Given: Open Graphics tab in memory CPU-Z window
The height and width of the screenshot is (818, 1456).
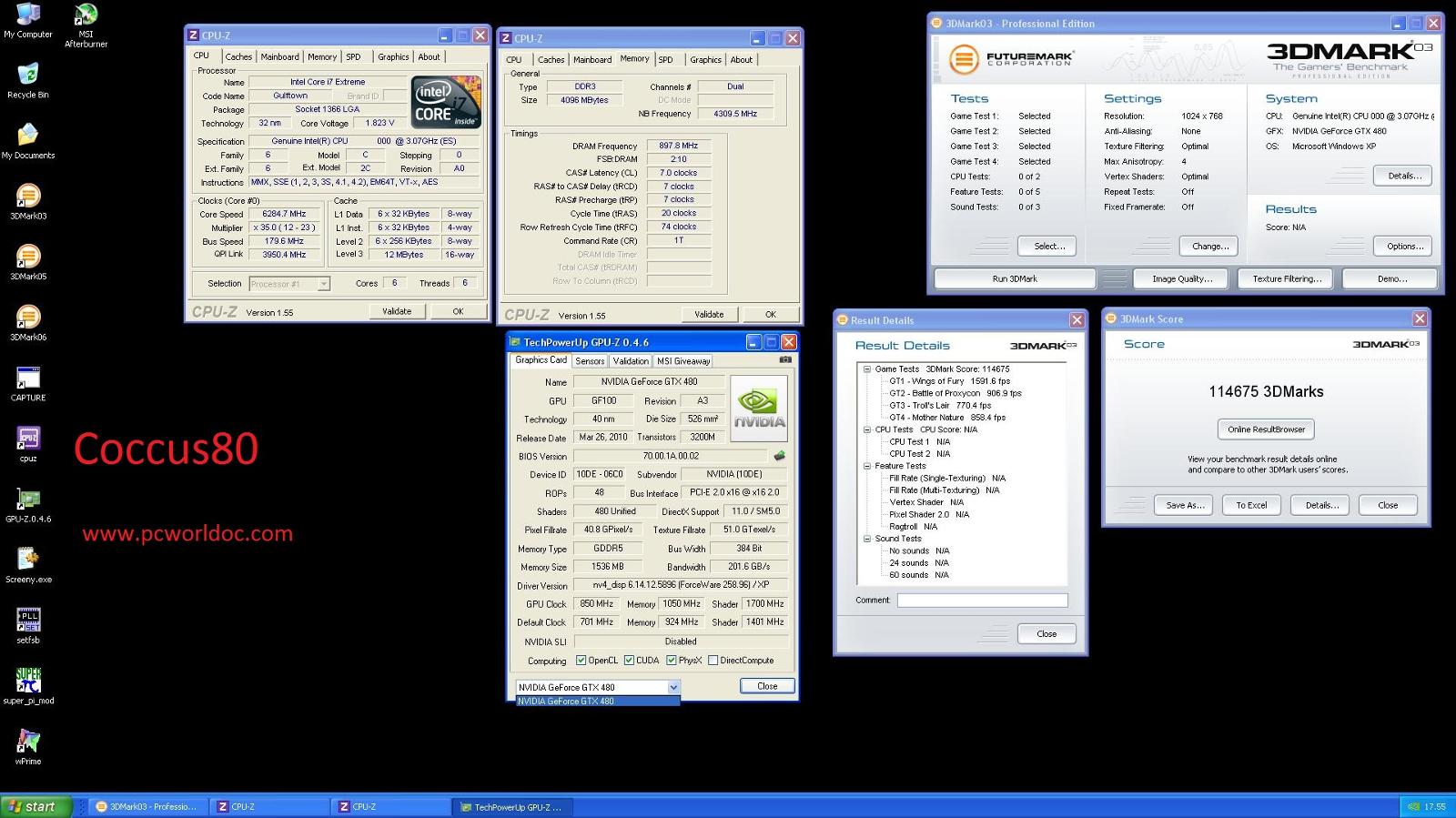Looking at the screenshot, I should [705, 60].
